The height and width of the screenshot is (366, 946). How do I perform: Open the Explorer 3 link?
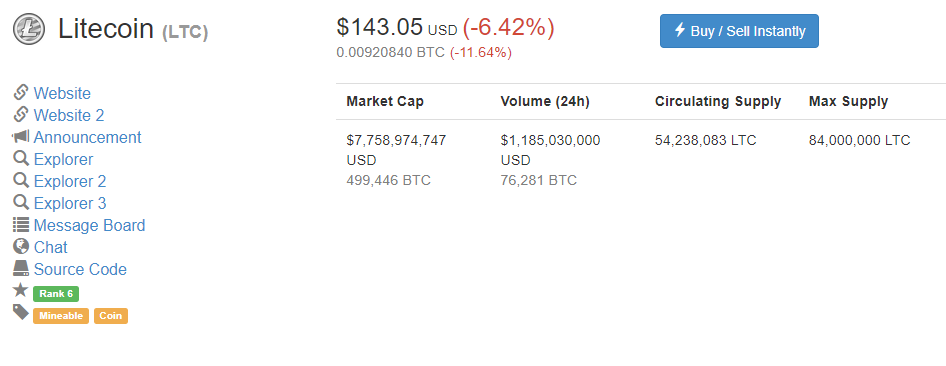point(70,203)
